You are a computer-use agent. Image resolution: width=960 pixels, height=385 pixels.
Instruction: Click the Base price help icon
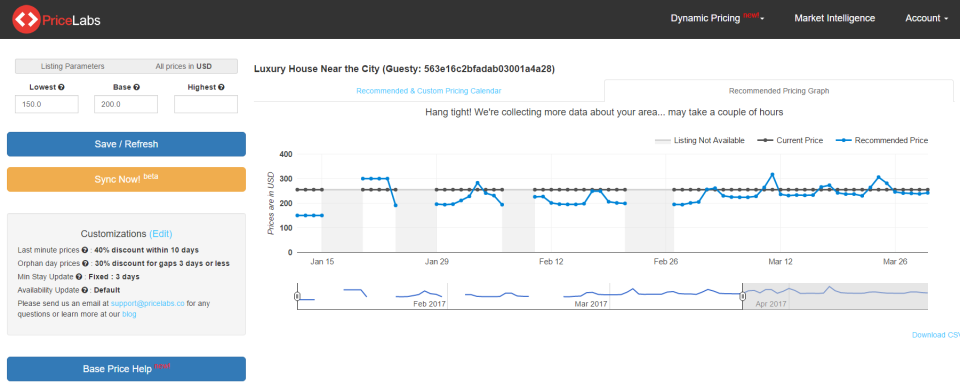click(137, 88)
